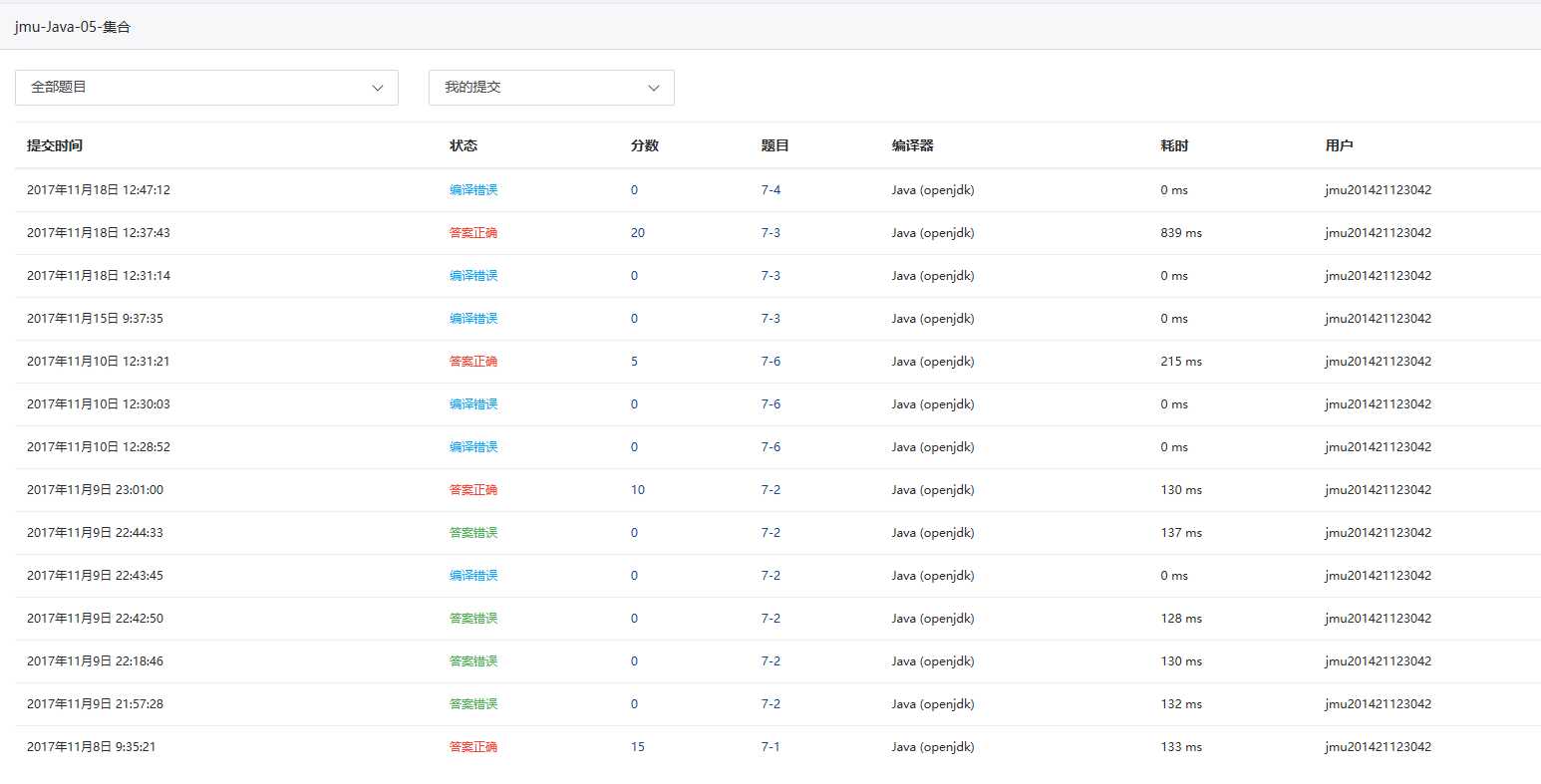
Task: Open problem 7-6 link in 12:31:21 row
Action: (770, 362)
